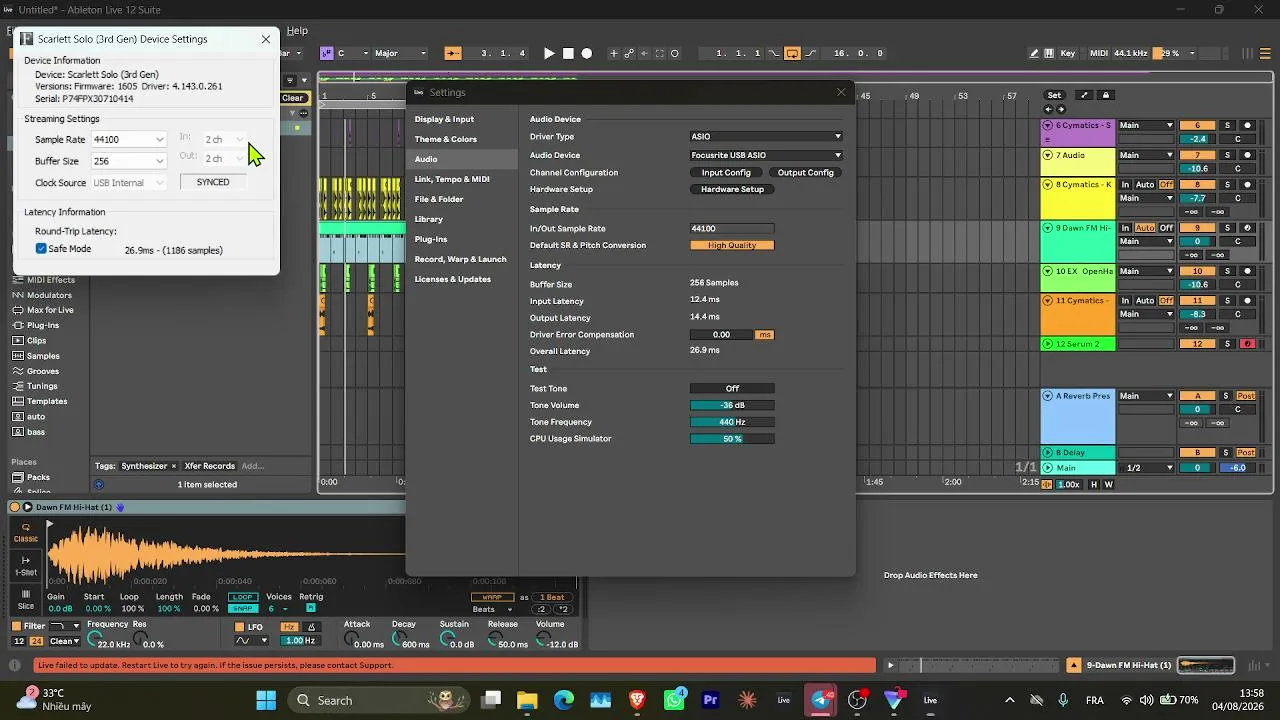The image size is (1280, 720).
Task: Click the transport Stop button
Action: coord(568,53)
